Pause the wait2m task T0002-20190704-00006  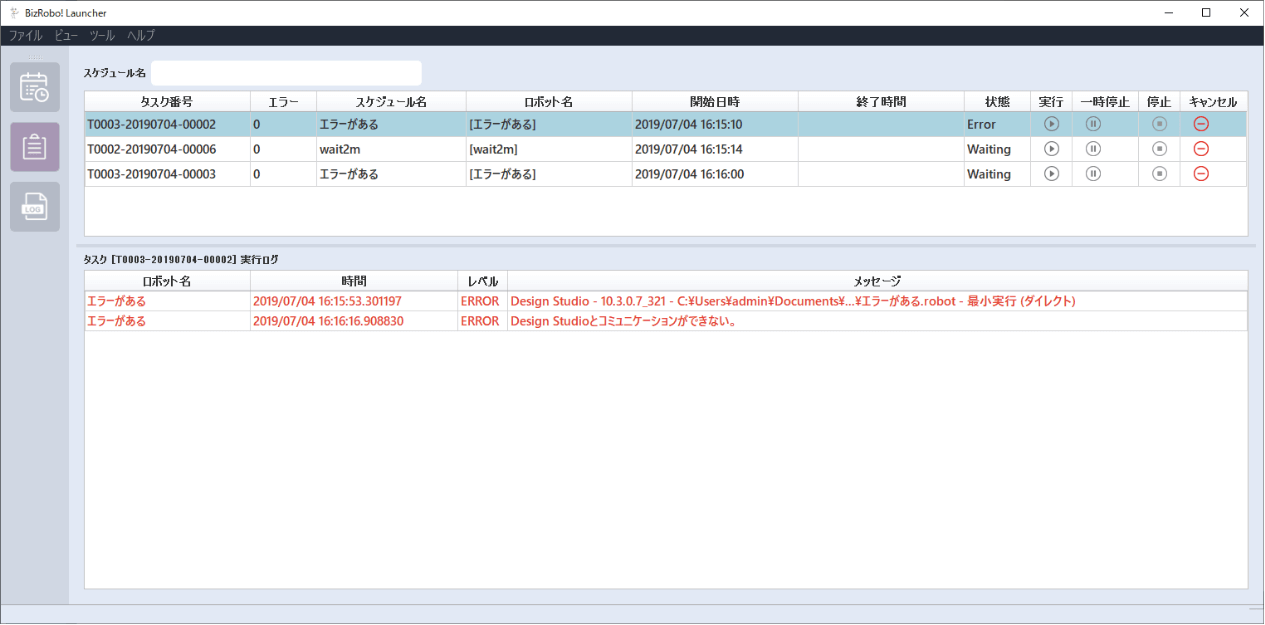point(1093,149)
